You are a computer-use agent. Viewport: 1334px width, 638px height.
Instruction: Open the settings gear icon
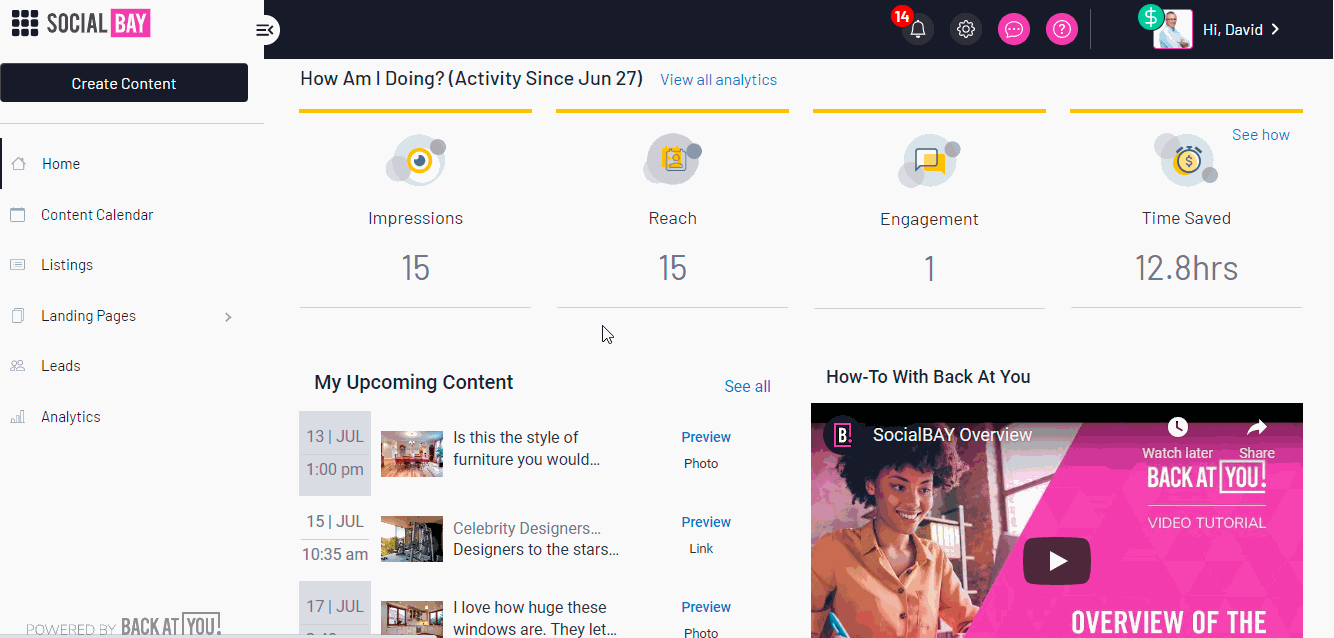(x=966, y=29)
